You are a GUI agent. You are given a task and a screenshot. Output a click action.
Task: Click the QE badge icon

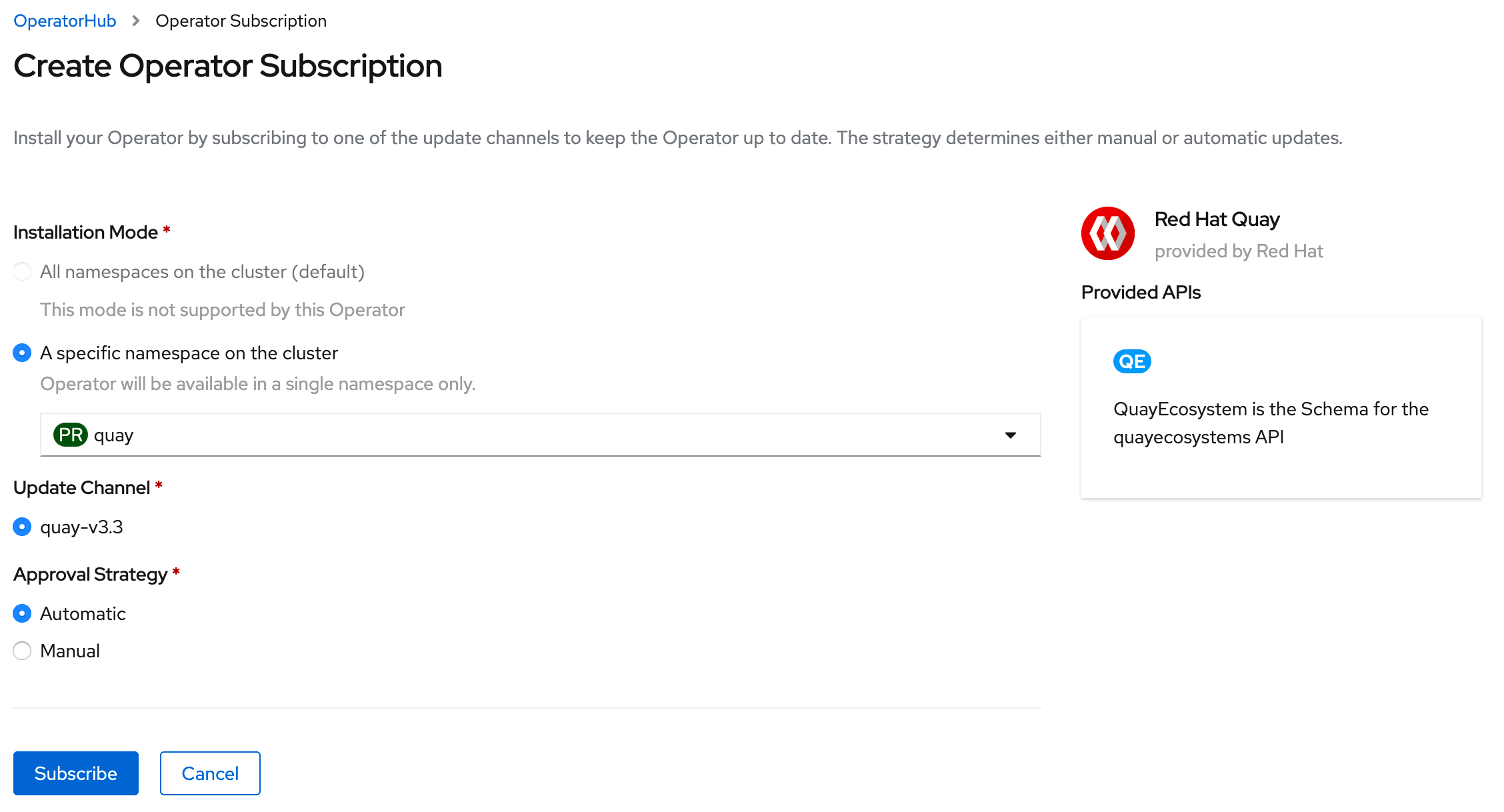click(1131, 361)
